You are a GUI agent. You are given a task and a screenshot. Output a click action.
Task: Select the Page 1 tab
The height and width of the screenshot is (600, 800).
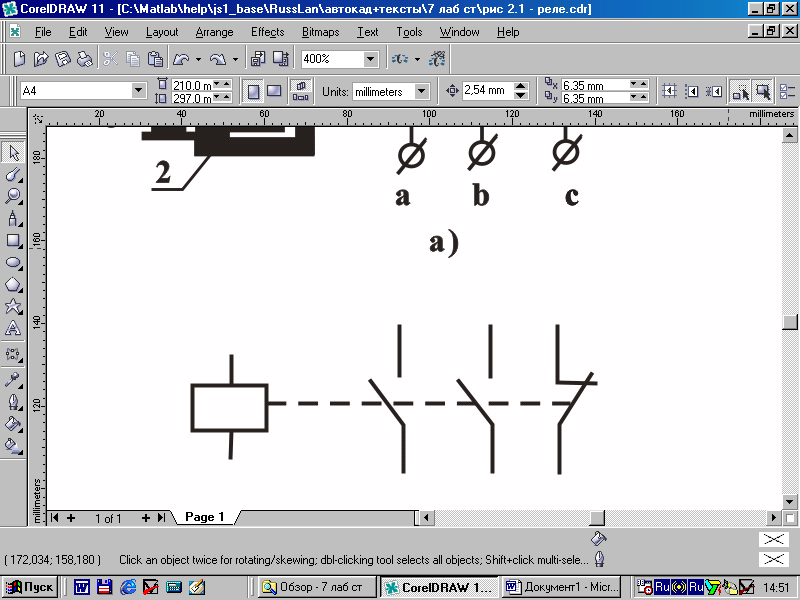[205, 517]
